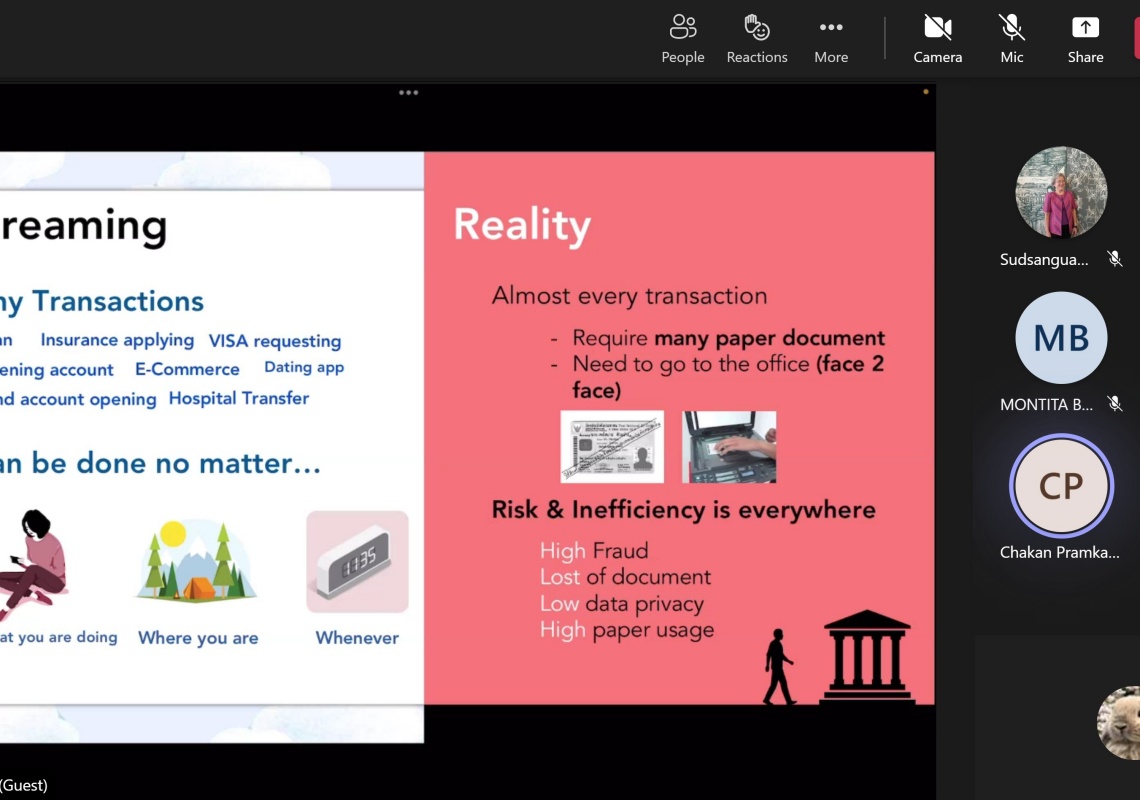Click the Chakan Pramka name label
This screenshot has width=1140, height=800.
(x=1059, y=552)
